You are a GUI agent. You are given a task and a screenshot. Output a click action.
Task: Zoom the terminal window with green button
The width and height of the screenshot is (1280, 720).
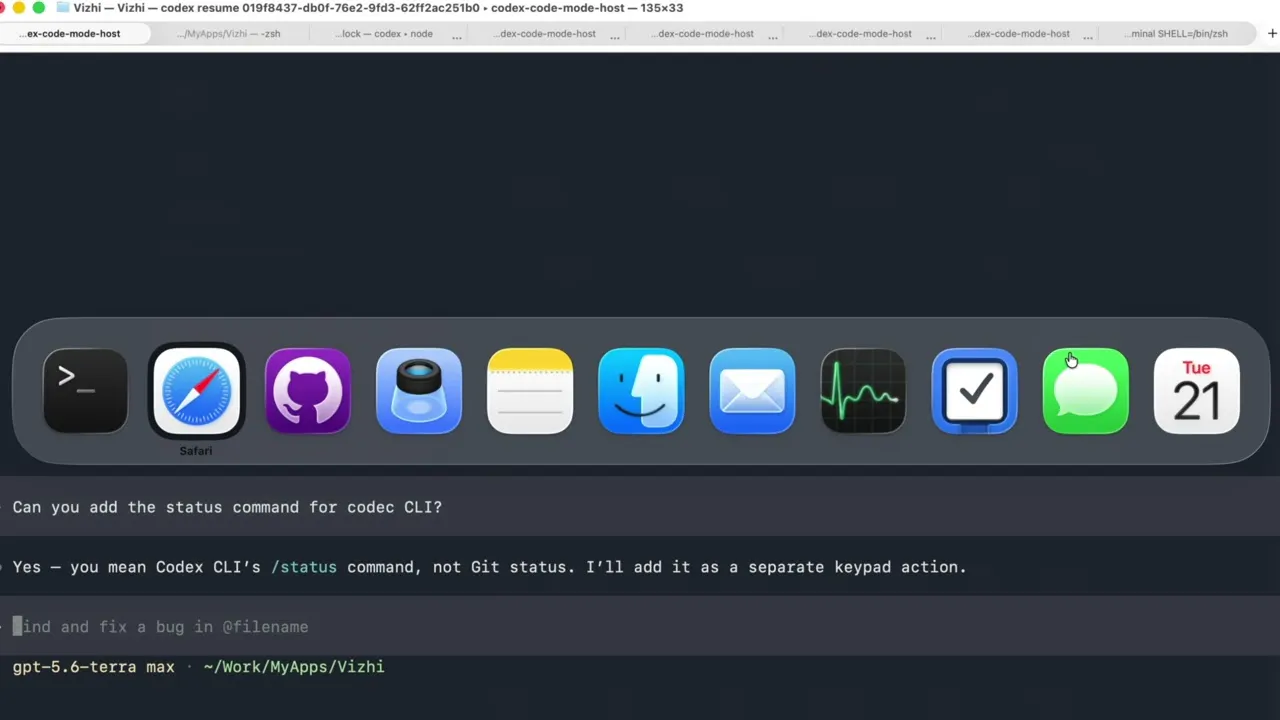pos(38,8)
